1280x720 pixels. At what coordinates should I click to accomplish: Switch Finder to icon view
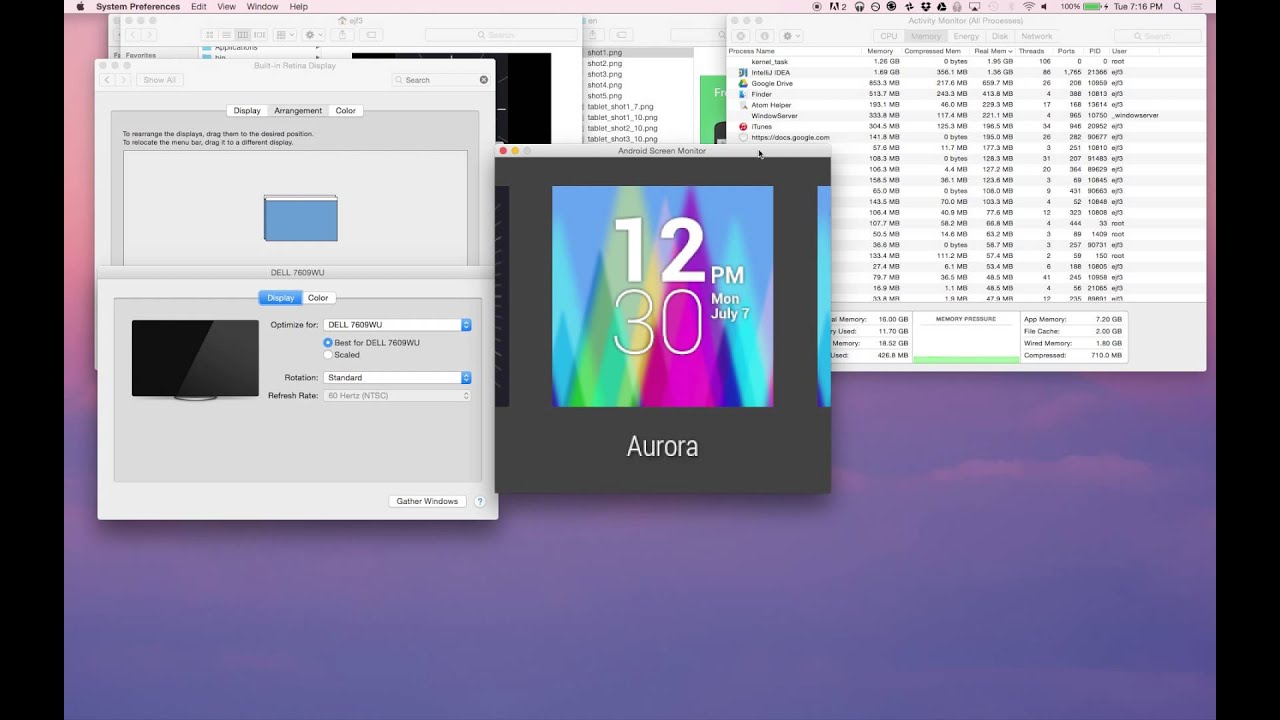pyautogui.click(x=210, y=35)
